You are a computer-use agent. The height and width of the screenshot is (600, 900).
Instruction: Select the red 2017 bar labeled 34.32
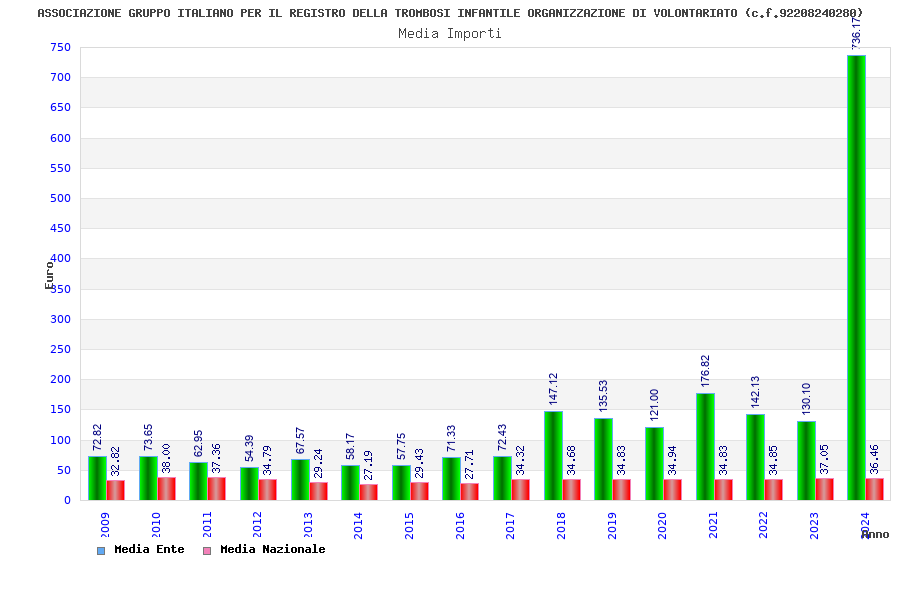521,490
